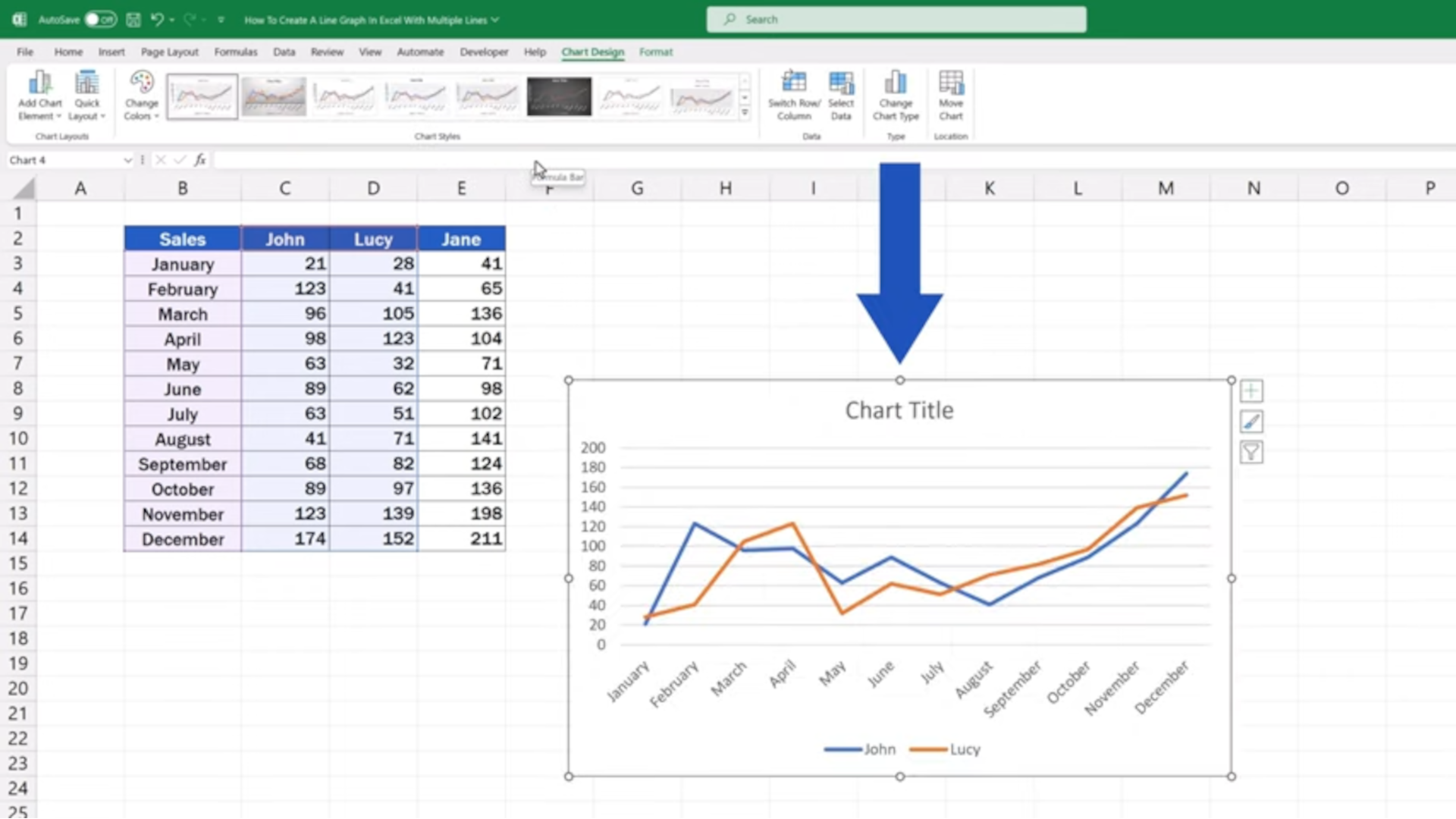Select the Chart Title text

coord(899,410)
